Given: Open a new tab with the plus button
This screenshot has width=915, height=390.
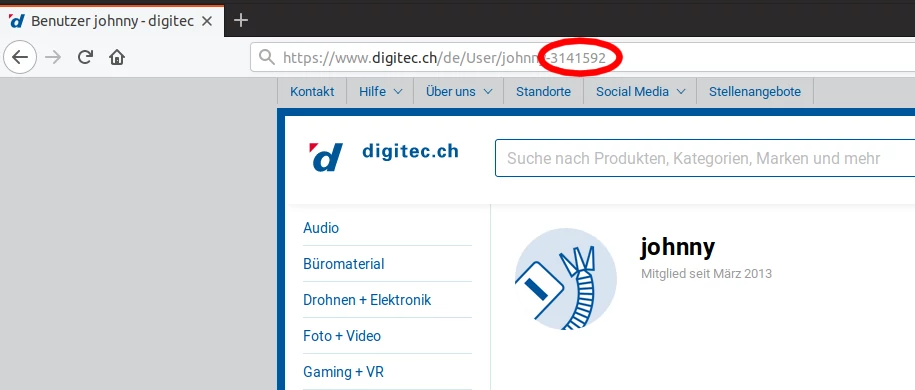Looking at the screenshot, I should point(240,20).
